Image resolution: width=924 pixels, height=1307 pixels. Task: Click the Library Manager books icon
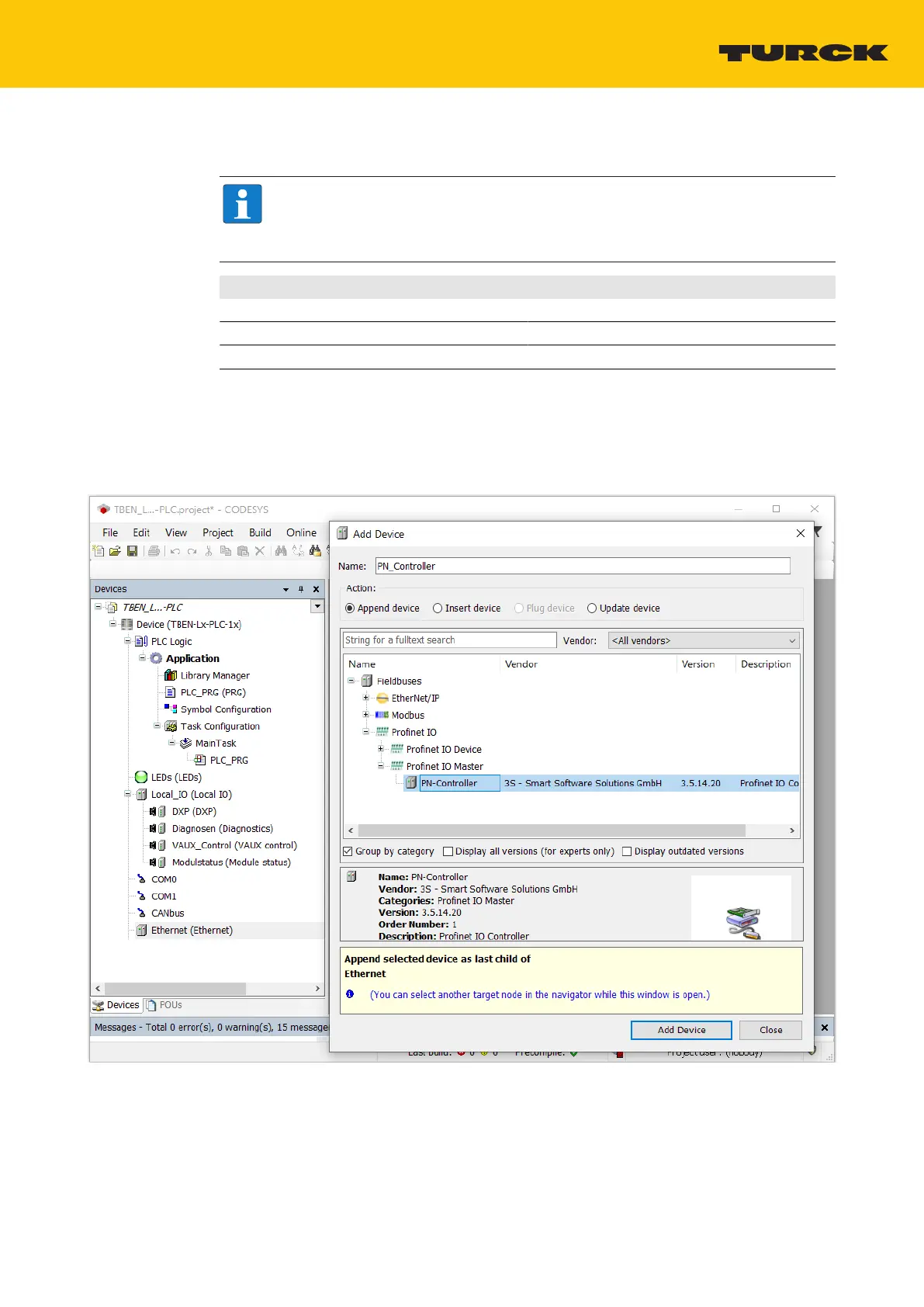coord(171,675)
